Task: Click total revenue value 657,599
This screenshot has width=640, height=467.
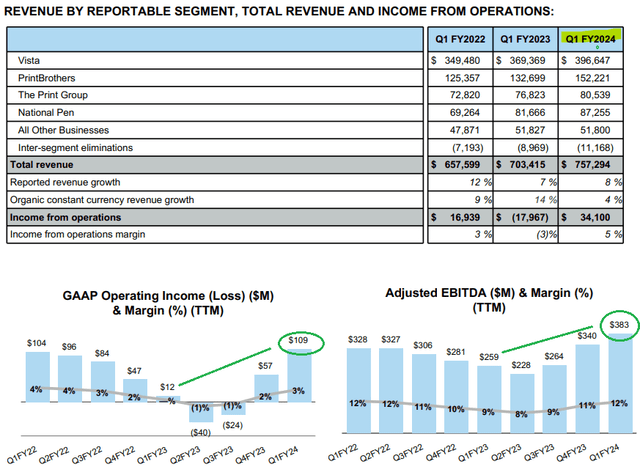Action: tap(462, 165)
